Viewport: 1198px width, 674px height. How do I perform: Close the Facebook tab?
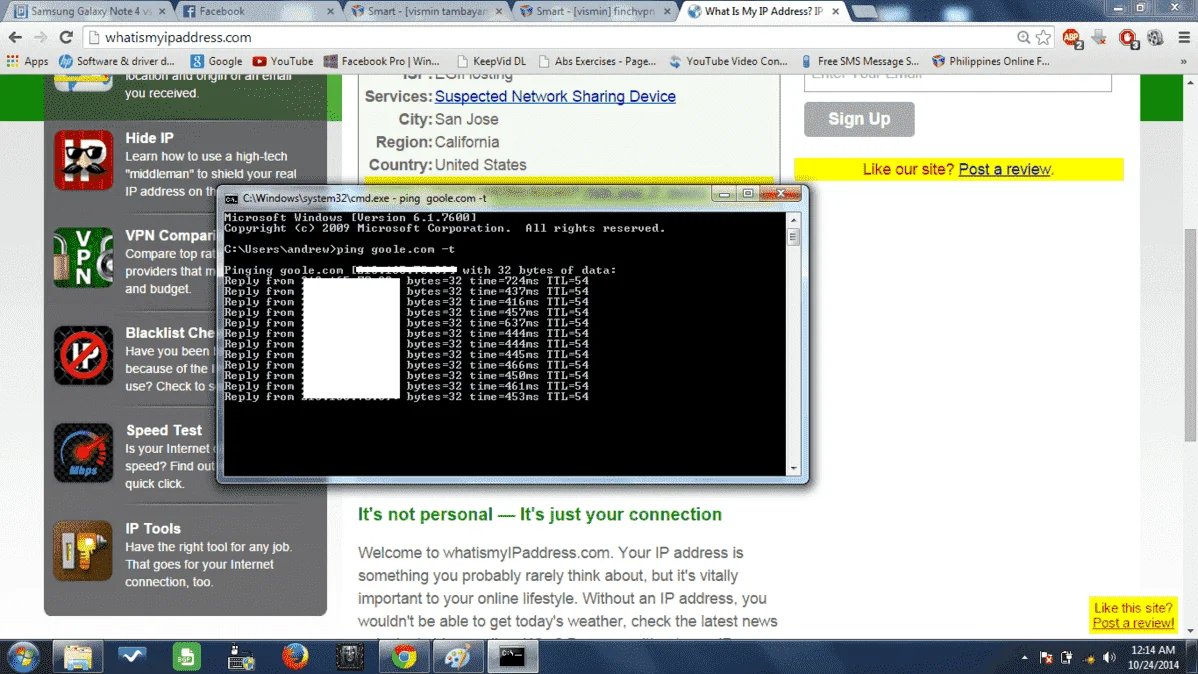330,11
